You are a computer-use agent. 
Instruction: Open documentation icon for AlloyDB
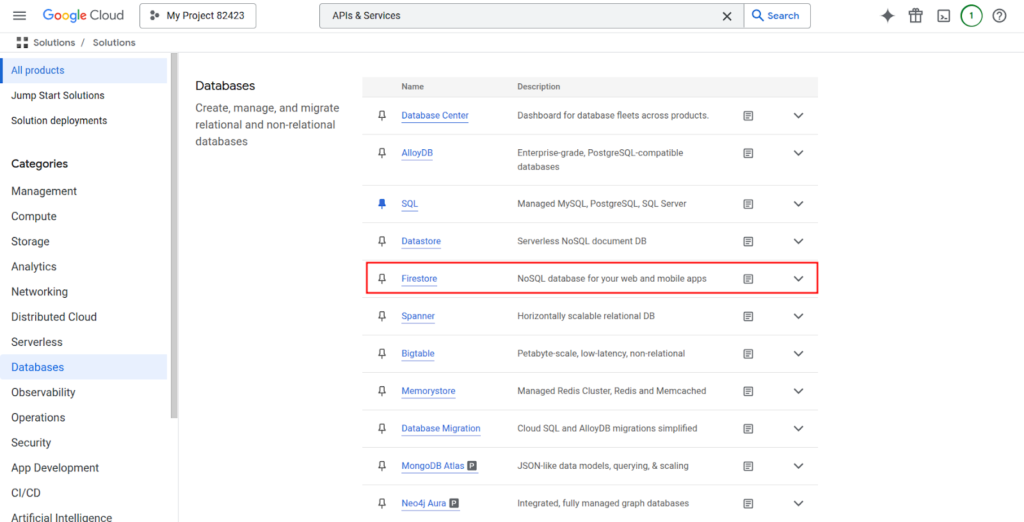pos(748,153)
